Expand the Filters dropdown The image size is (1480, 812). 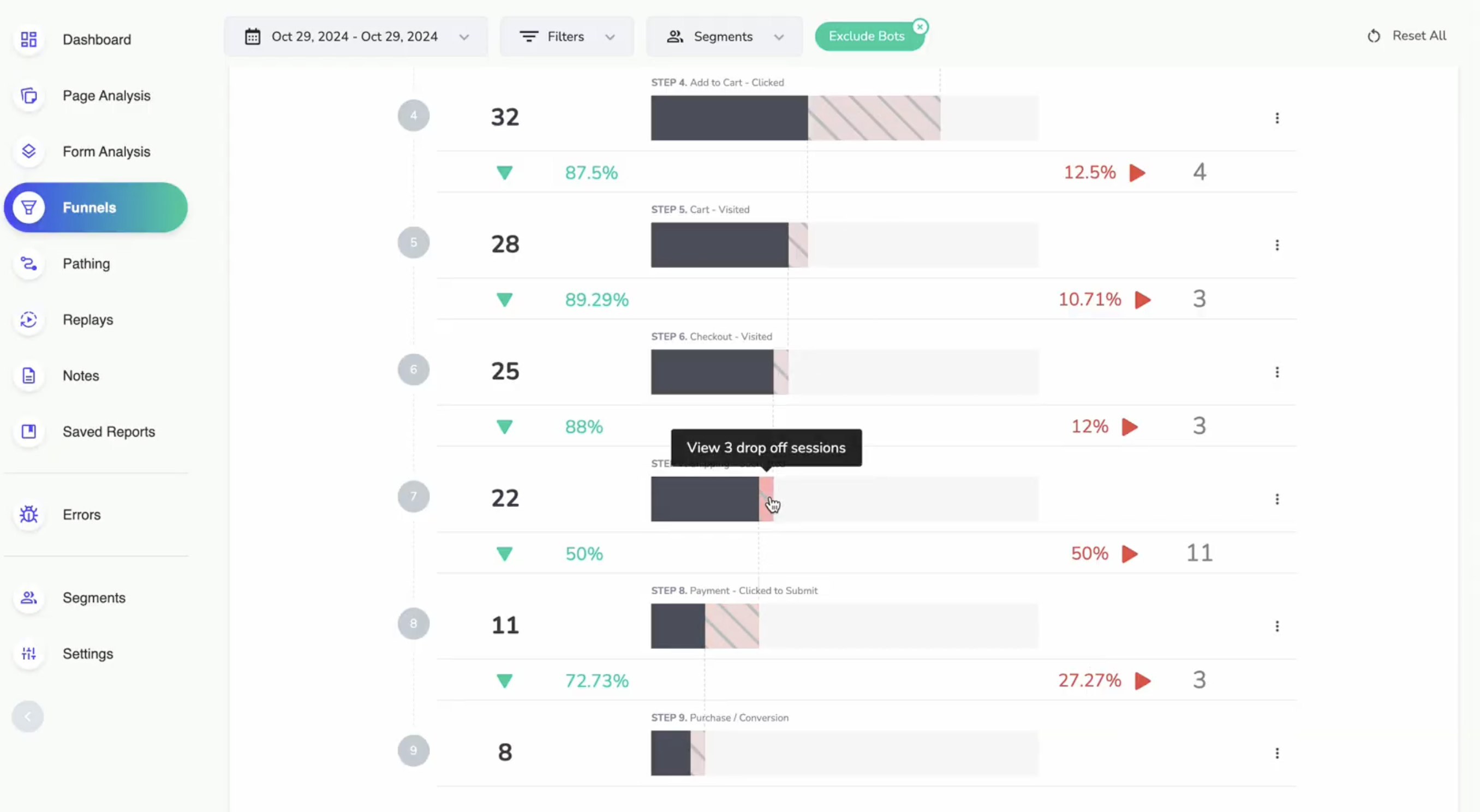click(x=566, y=36)
